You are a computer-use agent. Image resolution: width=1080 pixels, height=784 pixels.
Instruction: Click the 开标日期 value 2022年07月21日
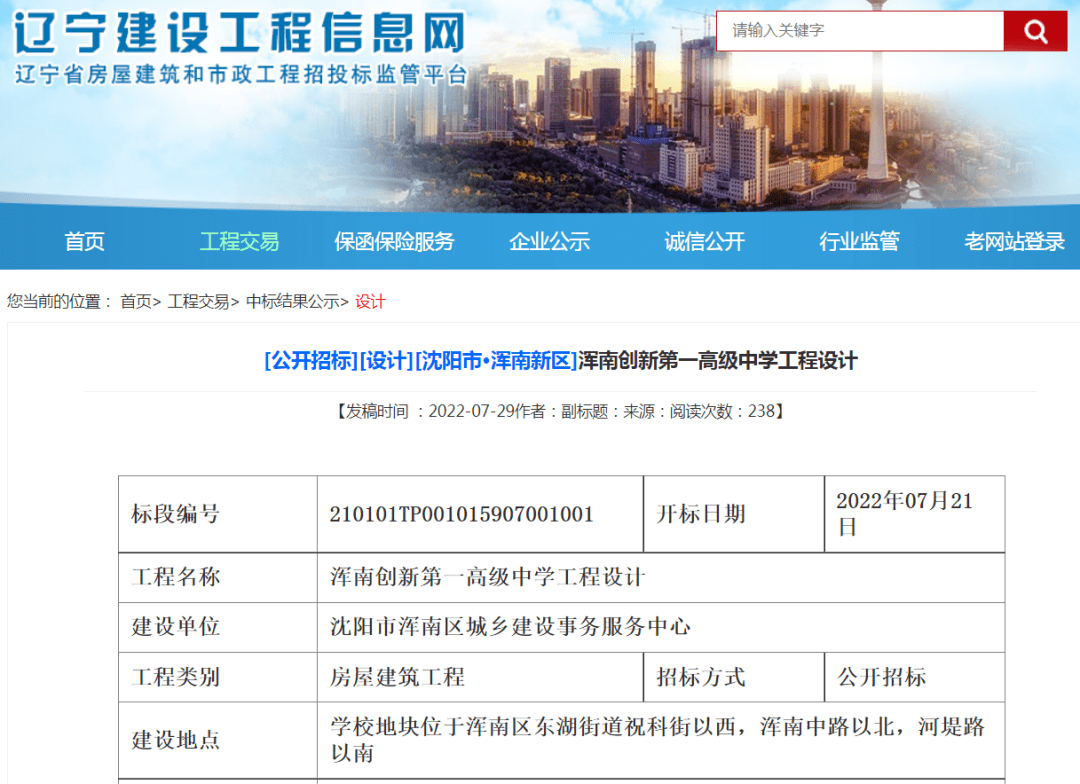click(904, 514)
